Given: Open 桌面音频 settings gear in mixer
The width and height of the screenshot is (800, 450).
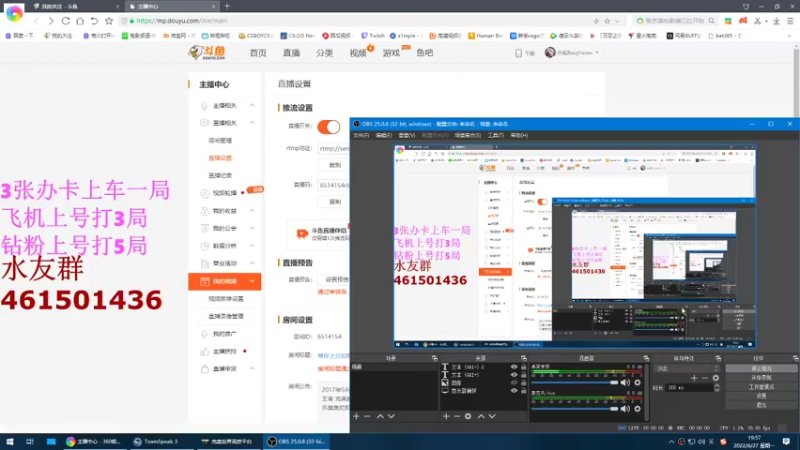Looking at the screenshot, I should click(637, 382).
